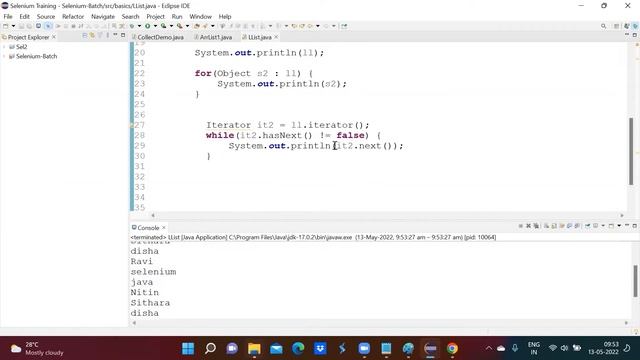The image size is (640, 360).
Task: Click the External Tools run icon
Action: coord(179,26)
